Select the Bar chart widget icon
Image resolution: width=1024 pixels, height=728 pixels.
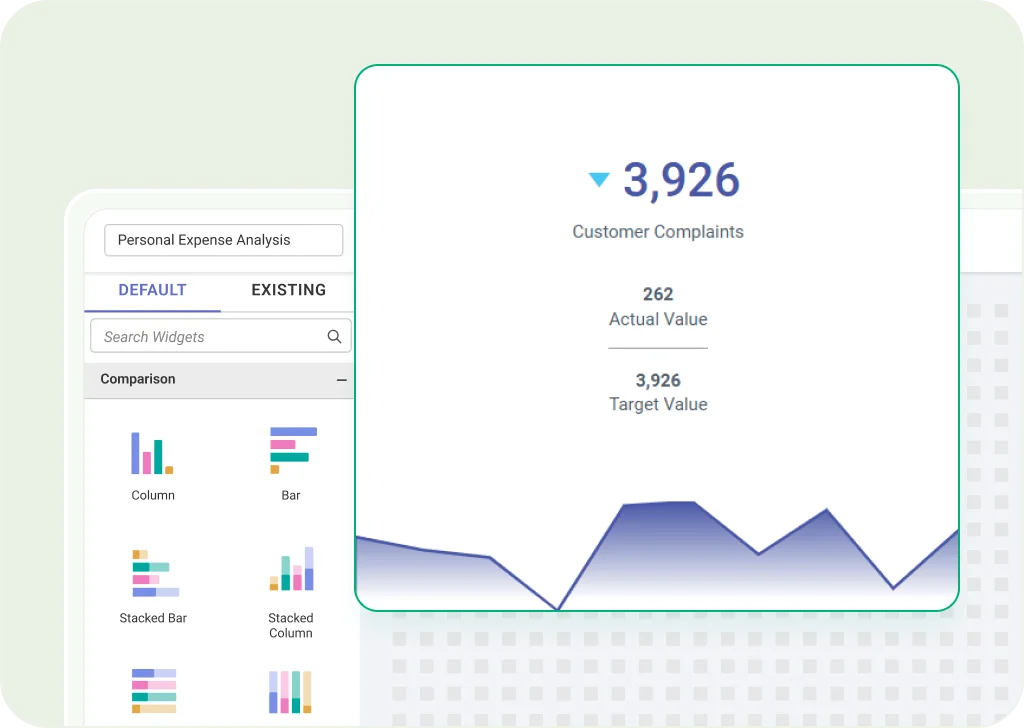click(x=292, y=451)
